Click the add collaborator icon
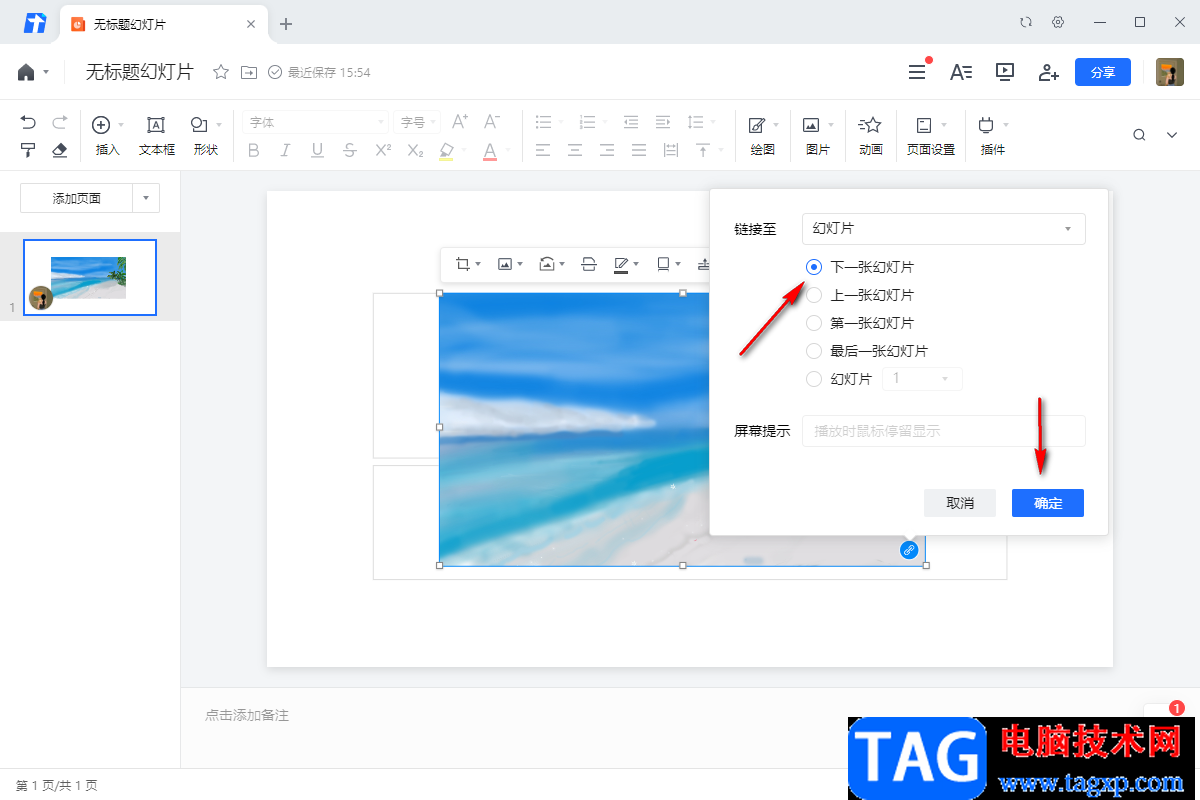Viewport: 1200px width, 800px height. pyautogui.click(x=1048, y=72)
